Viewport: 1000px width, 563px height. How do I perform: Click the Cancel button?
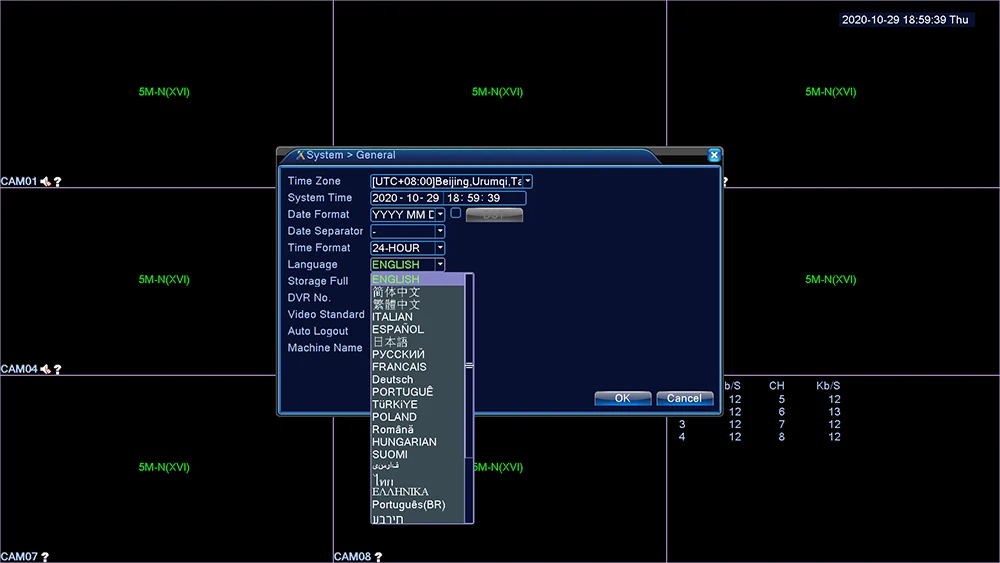coord(684,398)
